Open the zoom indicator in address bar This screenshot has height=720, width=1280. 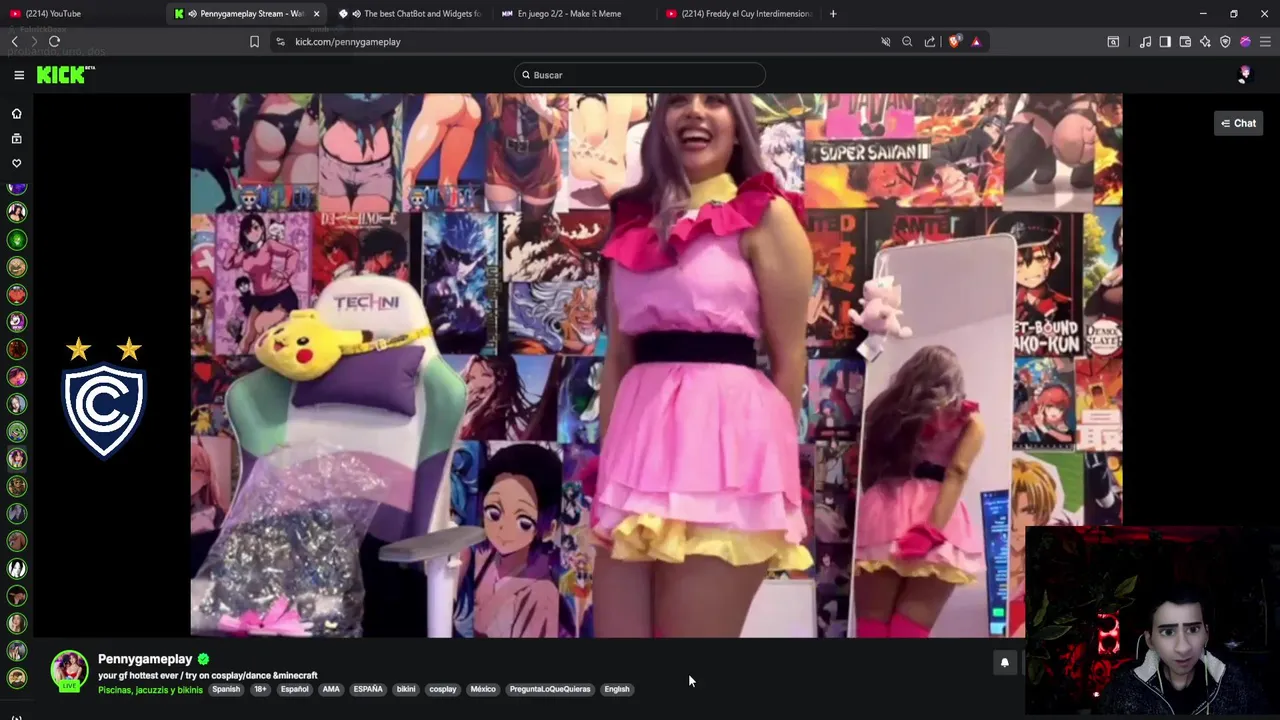[907, 42]
